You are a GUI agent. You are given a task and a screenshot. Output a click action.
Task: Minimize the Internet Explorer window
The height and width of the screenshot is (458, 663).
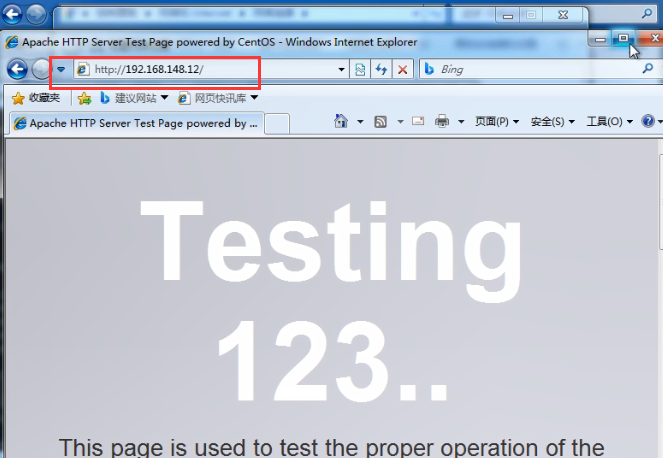(x=600, y=40)
